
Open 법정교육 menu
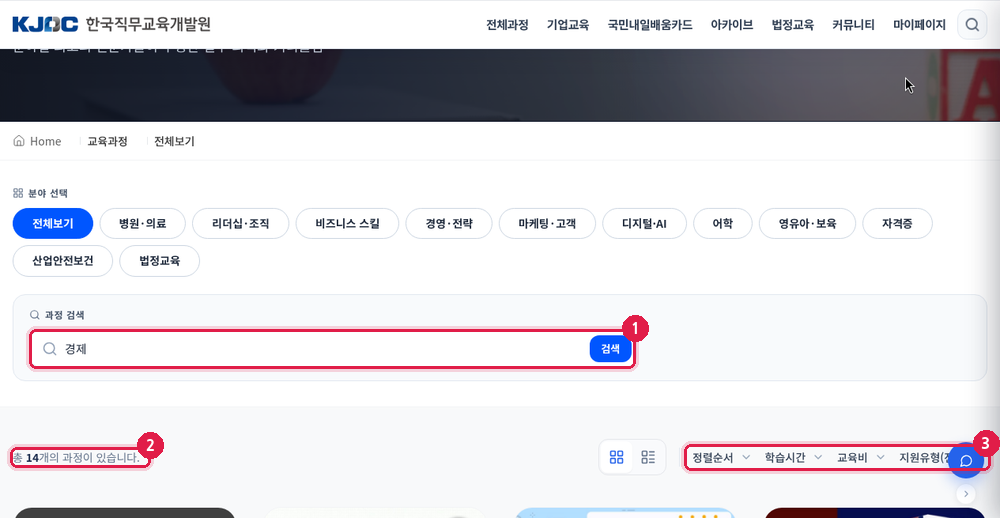[793, 25]
